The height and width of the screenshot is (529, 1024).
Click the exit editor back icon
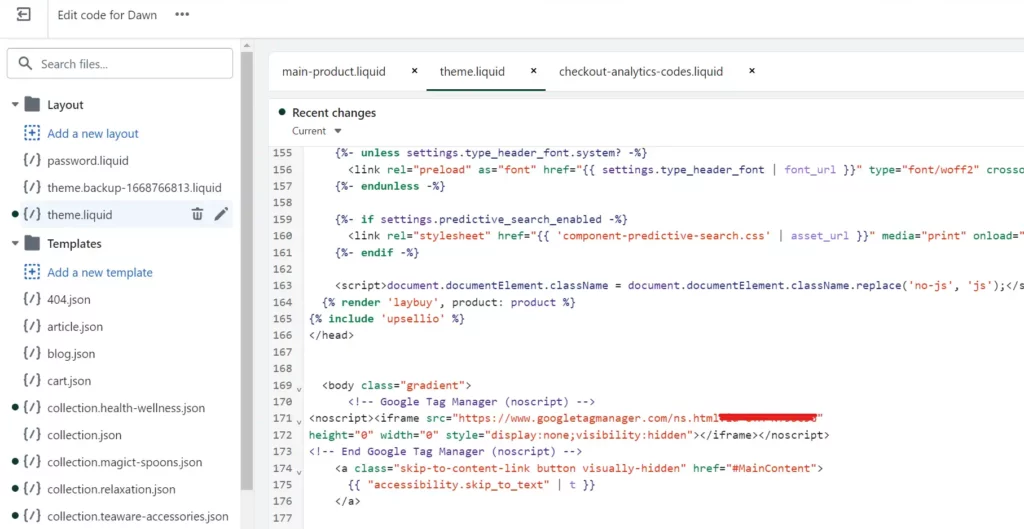24,14
